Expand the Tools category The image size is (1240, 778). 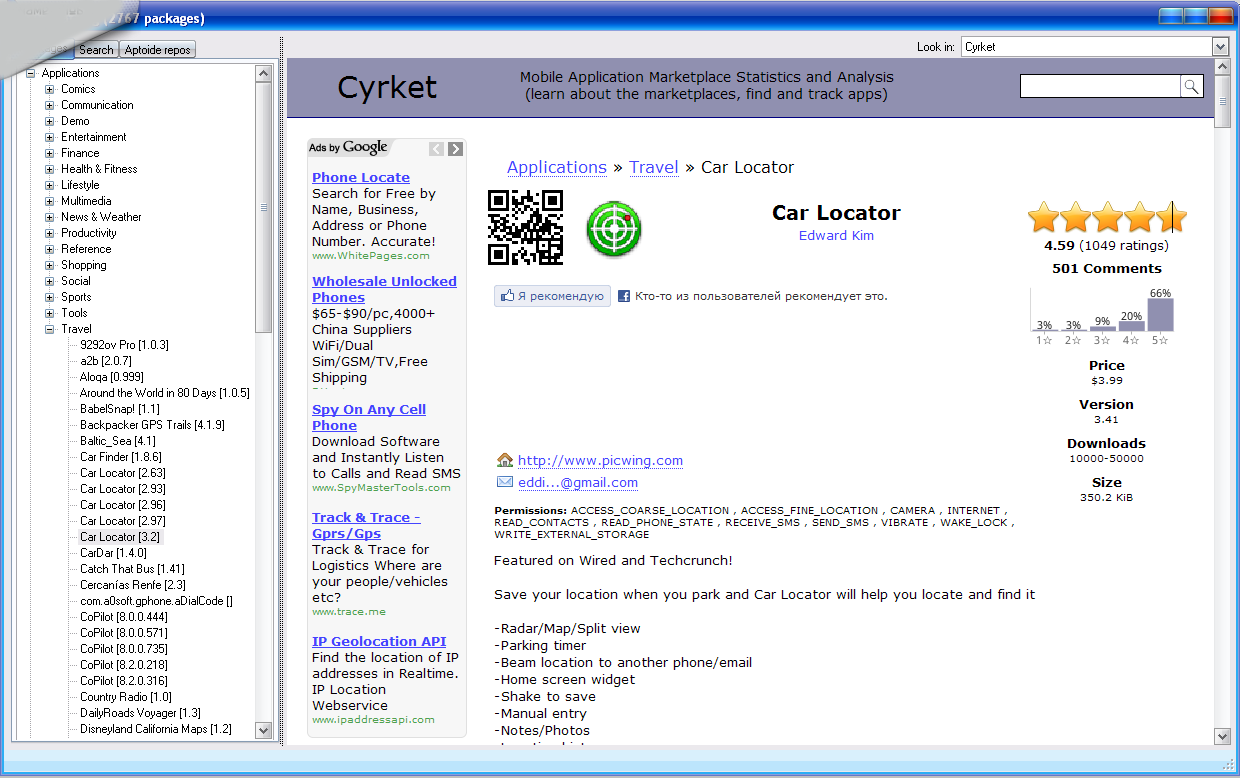point(50,313)
